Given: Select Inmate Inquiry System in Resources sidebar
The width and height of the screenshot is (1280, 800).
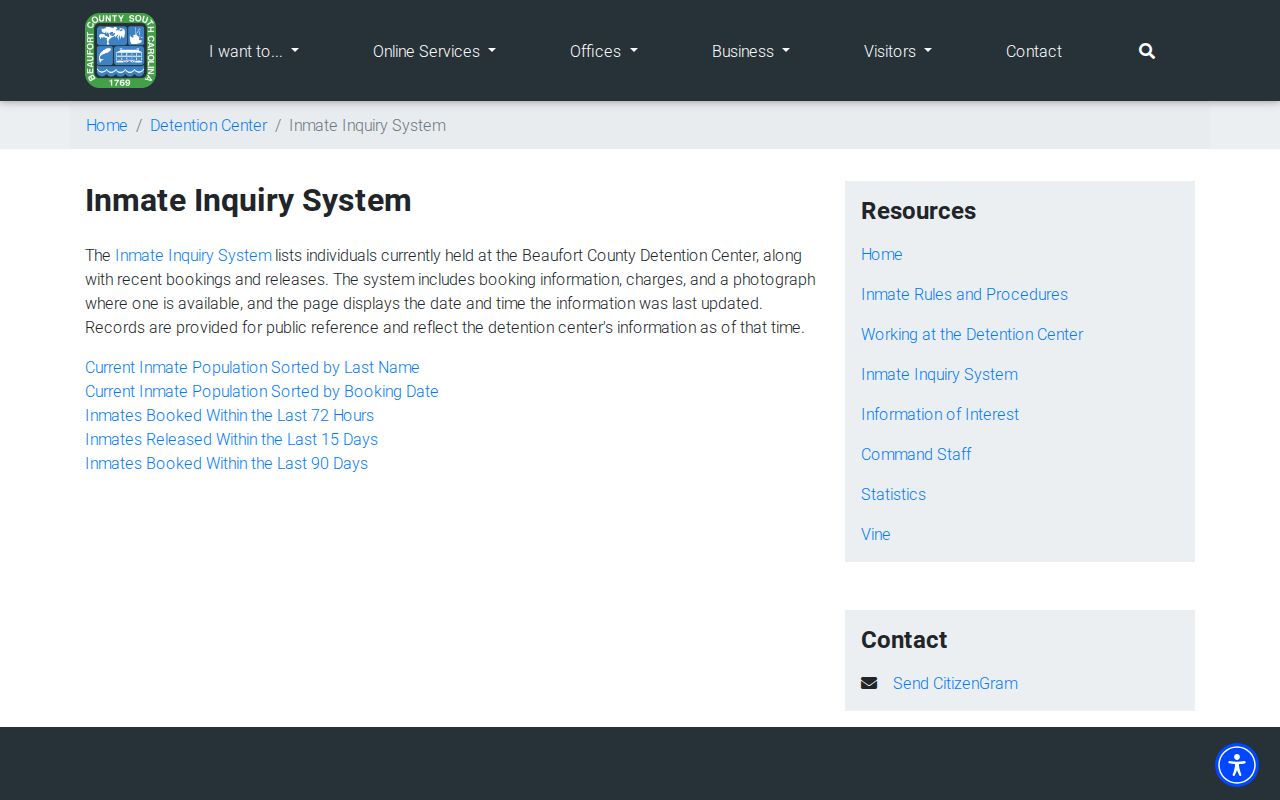Looking at the screenshot, I should (939, 374).
